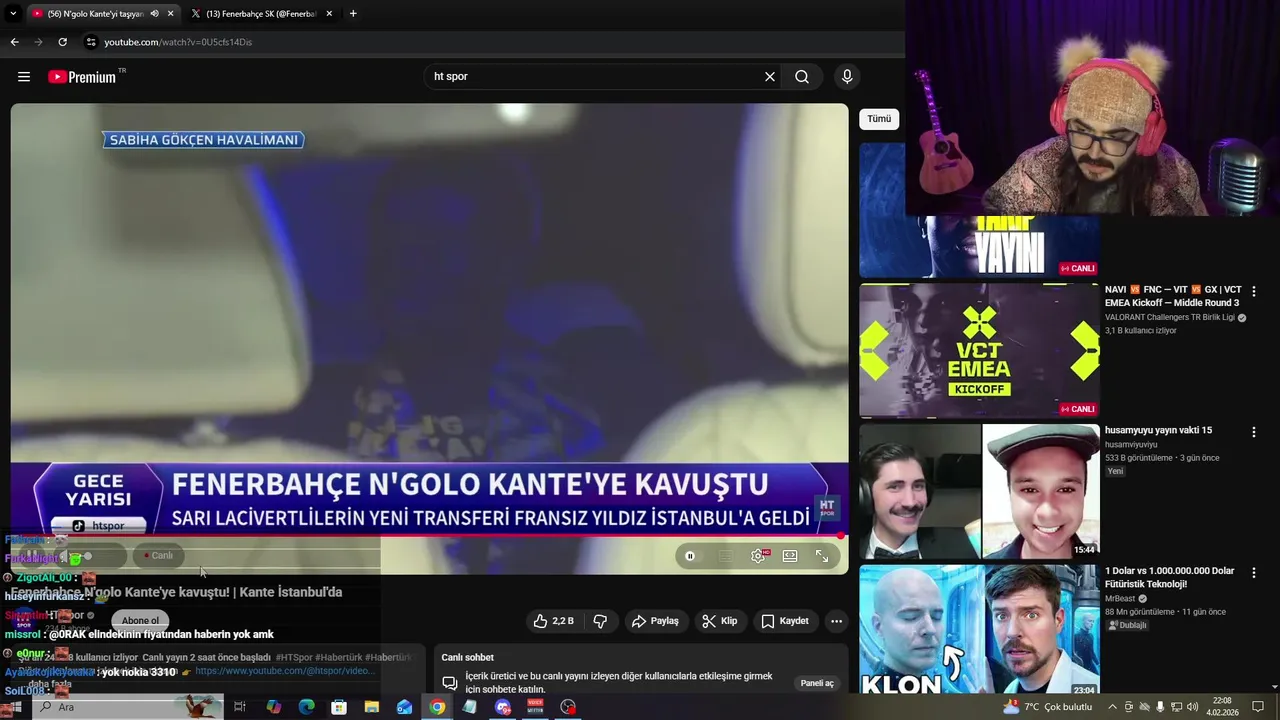
Task: Open options menu for the husamyuyu video
Action: pyautogui.click(x=1253, y=432)
